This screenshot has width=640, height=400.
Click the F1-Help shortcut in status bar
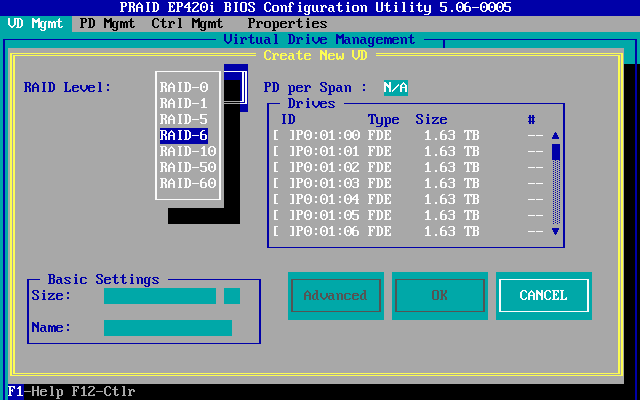coord(36,392)
